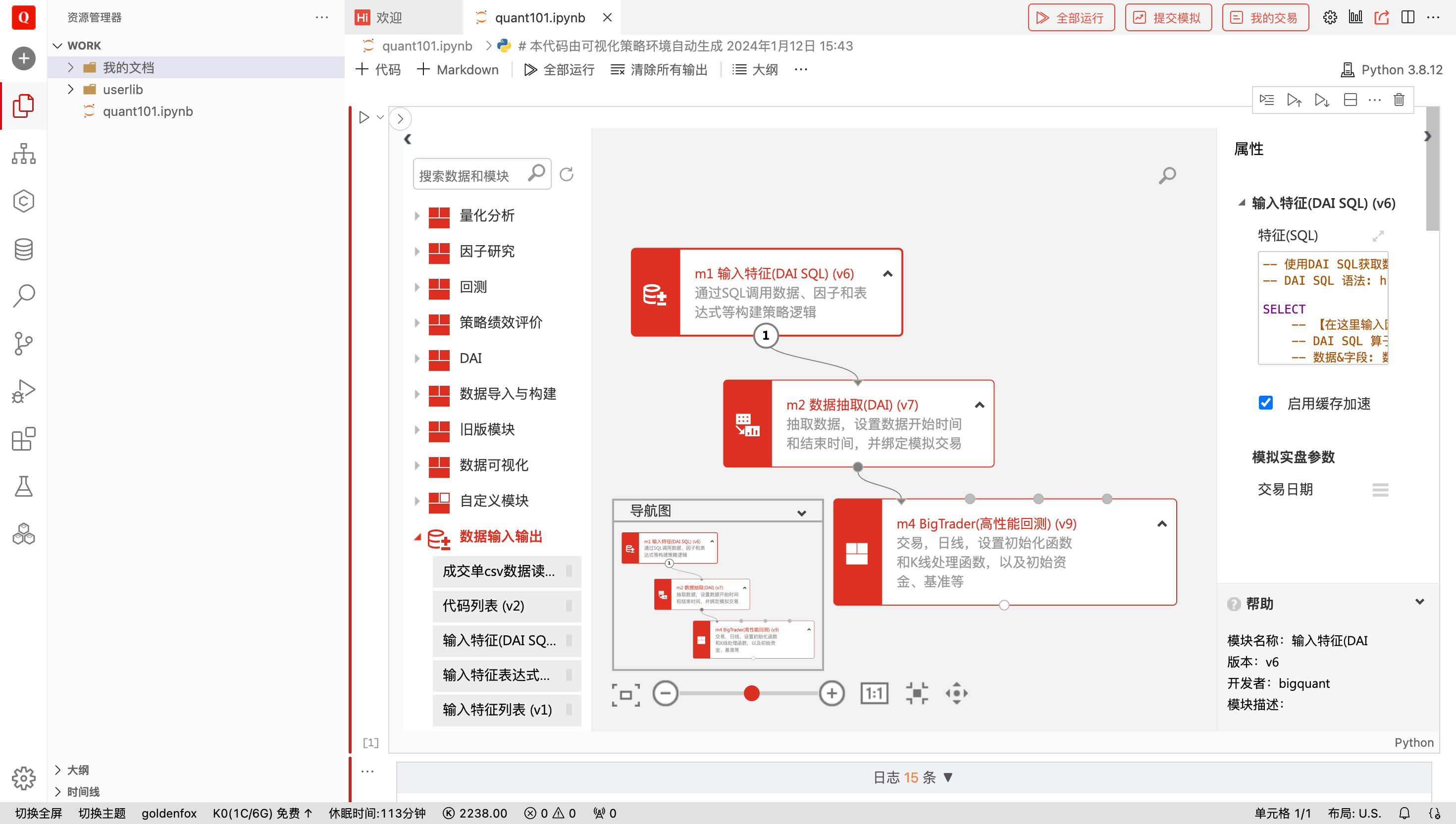Collapse the 导航图 panel chevron
1456x824 pixels.
tap(801, 513)
